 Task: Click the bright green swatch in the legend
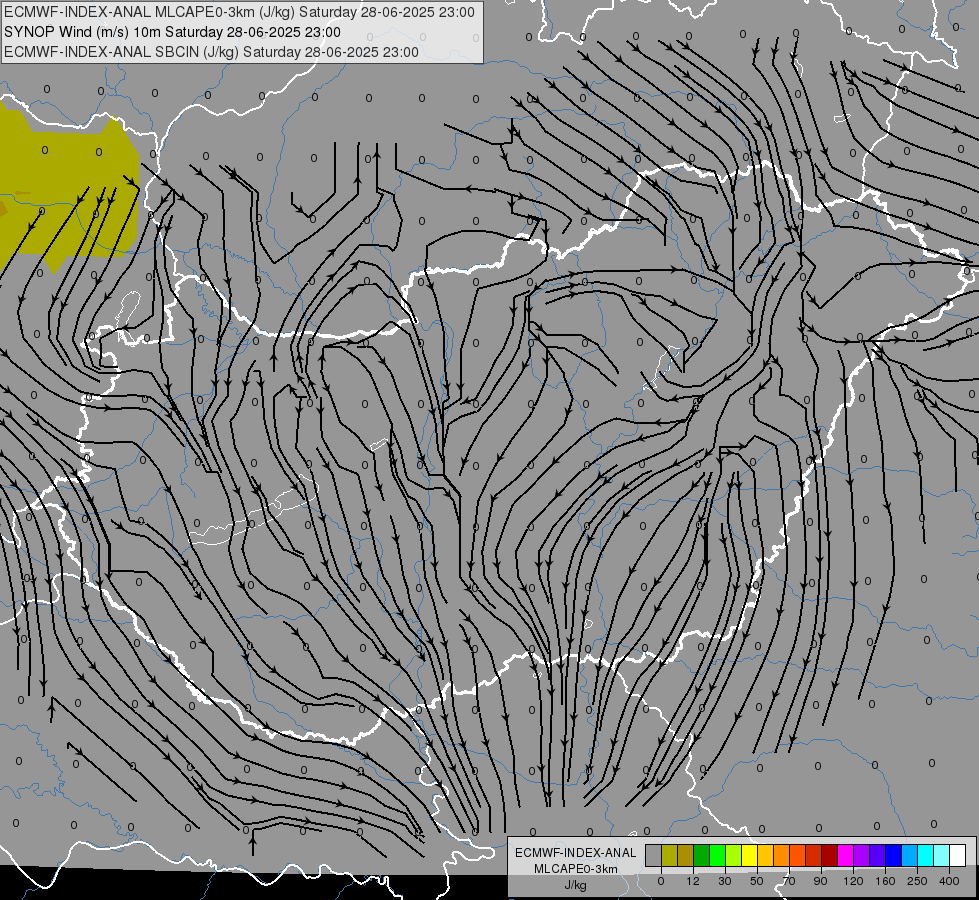click(718, 855)
